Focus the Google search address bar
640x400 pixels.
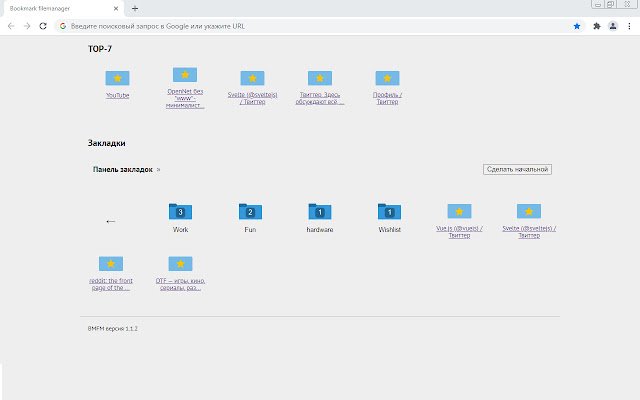318,26
